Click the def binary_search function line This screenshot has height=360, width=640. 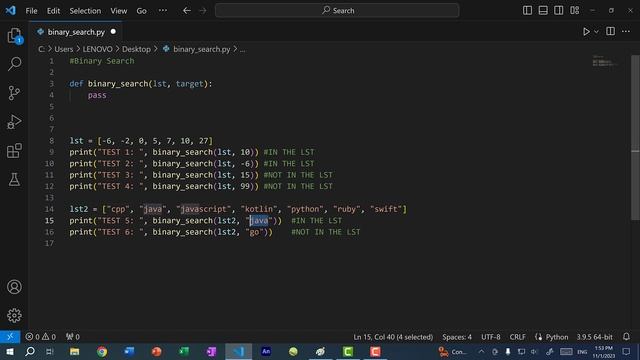(141, 84)
